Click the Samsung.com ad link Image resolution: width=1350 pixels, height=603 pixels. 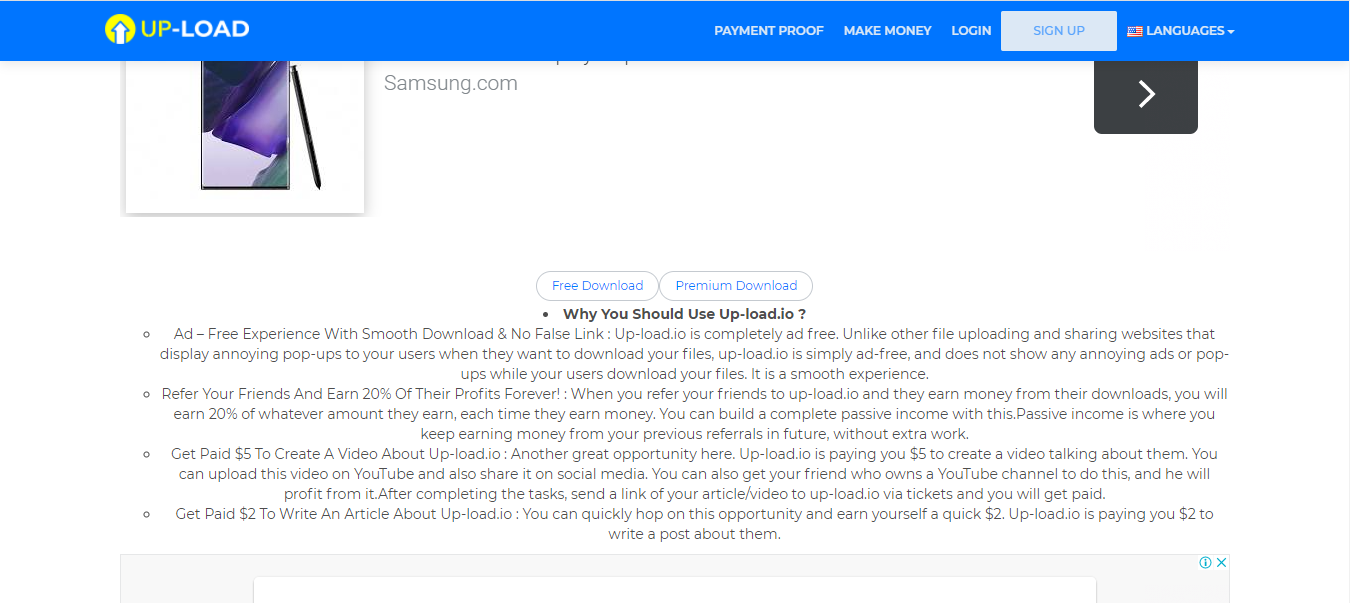click(451, 83)
